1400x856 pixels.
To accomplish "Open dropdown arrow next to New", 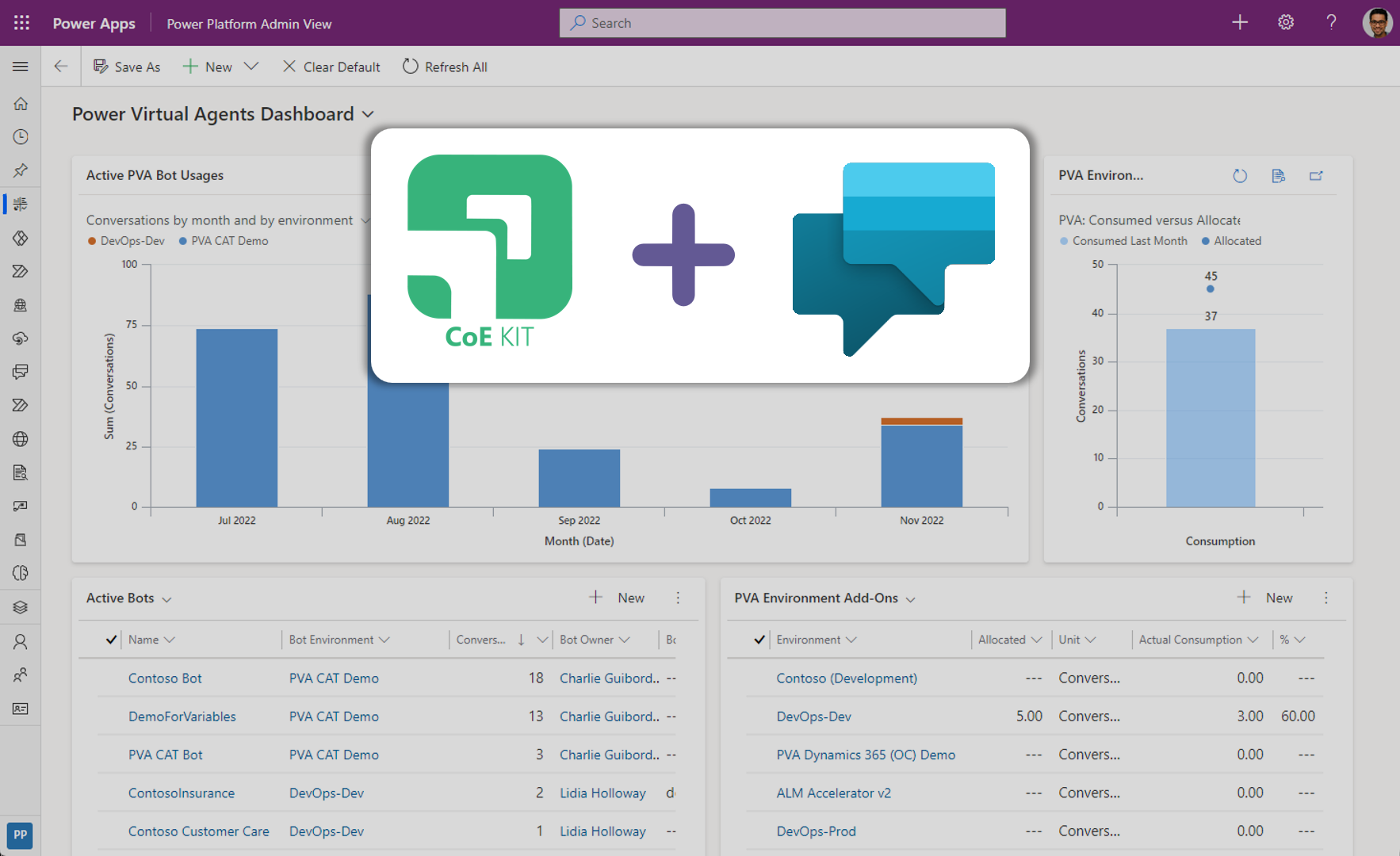I will tap(251, 67).
